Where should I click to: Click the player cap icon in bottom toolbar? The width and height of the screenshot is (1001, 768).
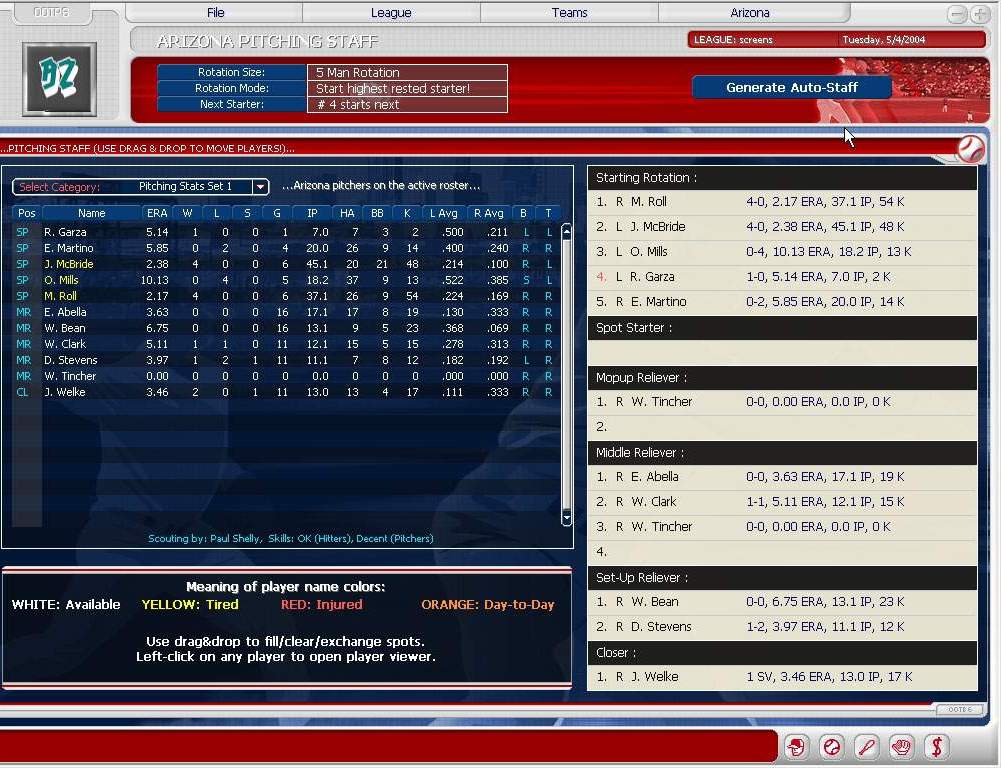tap(796, 746)
